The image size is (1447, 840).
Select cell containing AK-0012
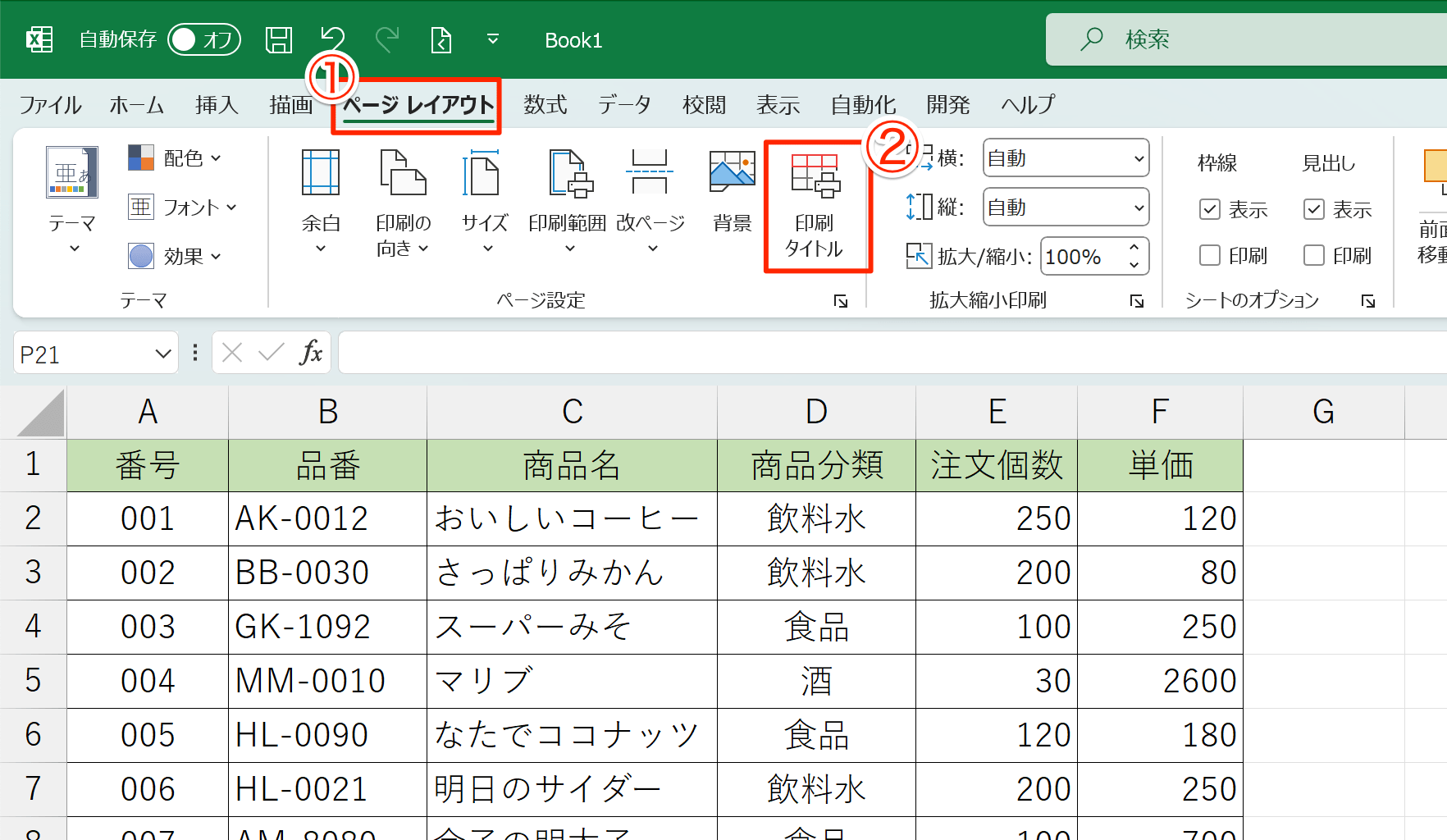[x=327, y=518]
